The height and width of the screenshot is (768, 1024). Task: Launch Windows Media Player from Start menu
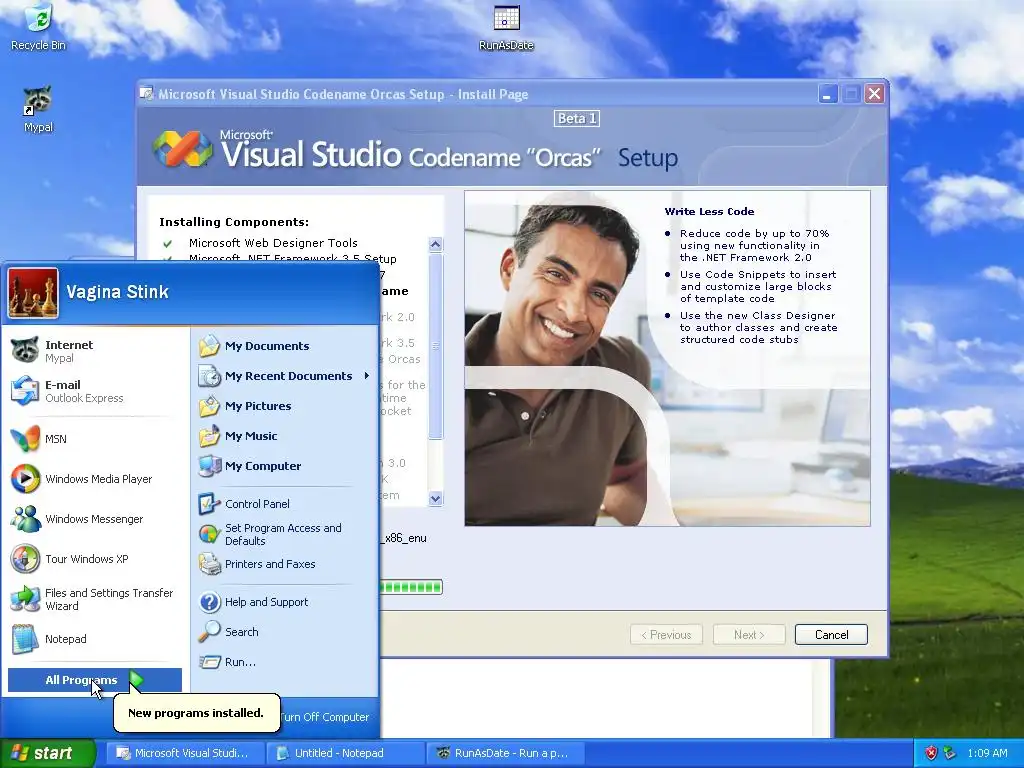tap(94, 479)
